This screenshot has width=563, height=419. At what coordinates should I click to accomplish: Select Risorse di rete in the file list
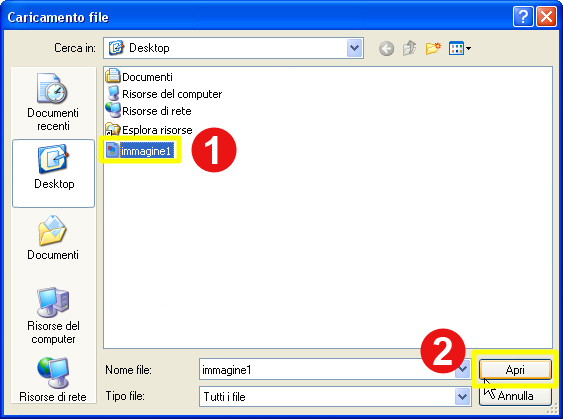coord(148,111)
